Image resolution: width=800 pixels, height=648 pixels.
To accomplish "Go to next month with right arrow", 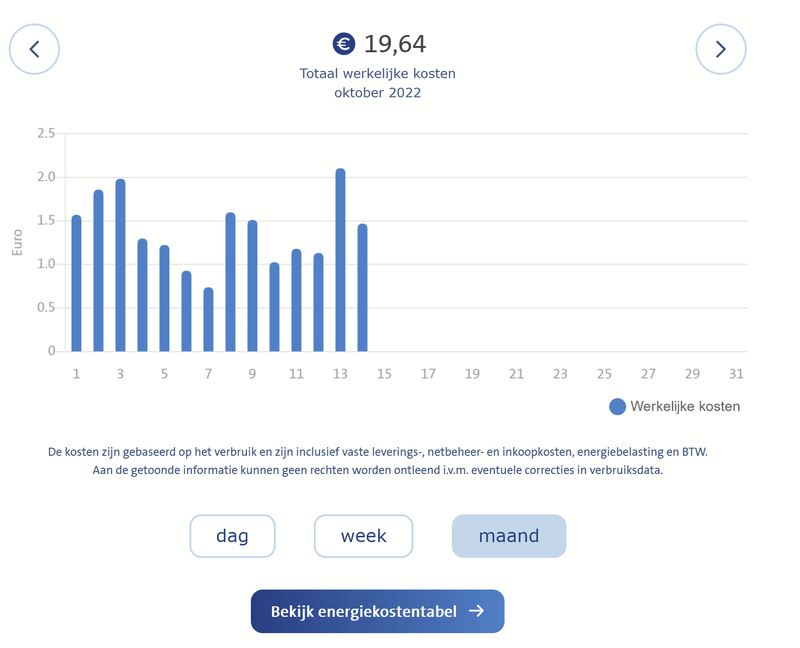I will tap(721, 49).
